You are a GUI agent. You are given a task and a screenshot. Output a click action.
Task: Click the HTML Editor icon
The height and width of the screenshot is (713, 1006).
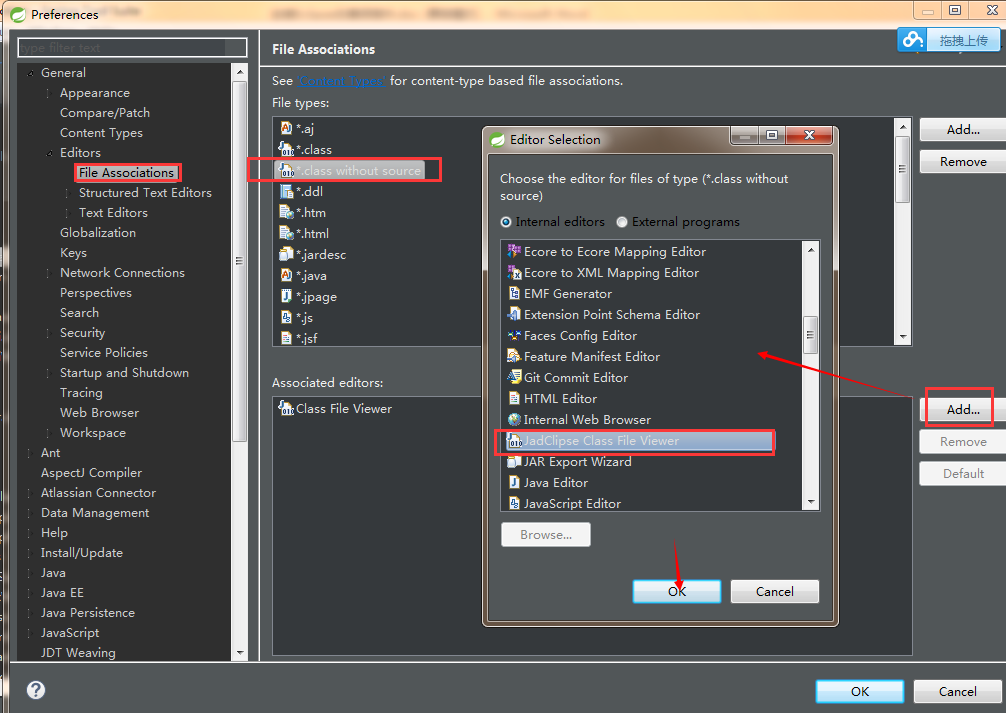tap(515, 399)
